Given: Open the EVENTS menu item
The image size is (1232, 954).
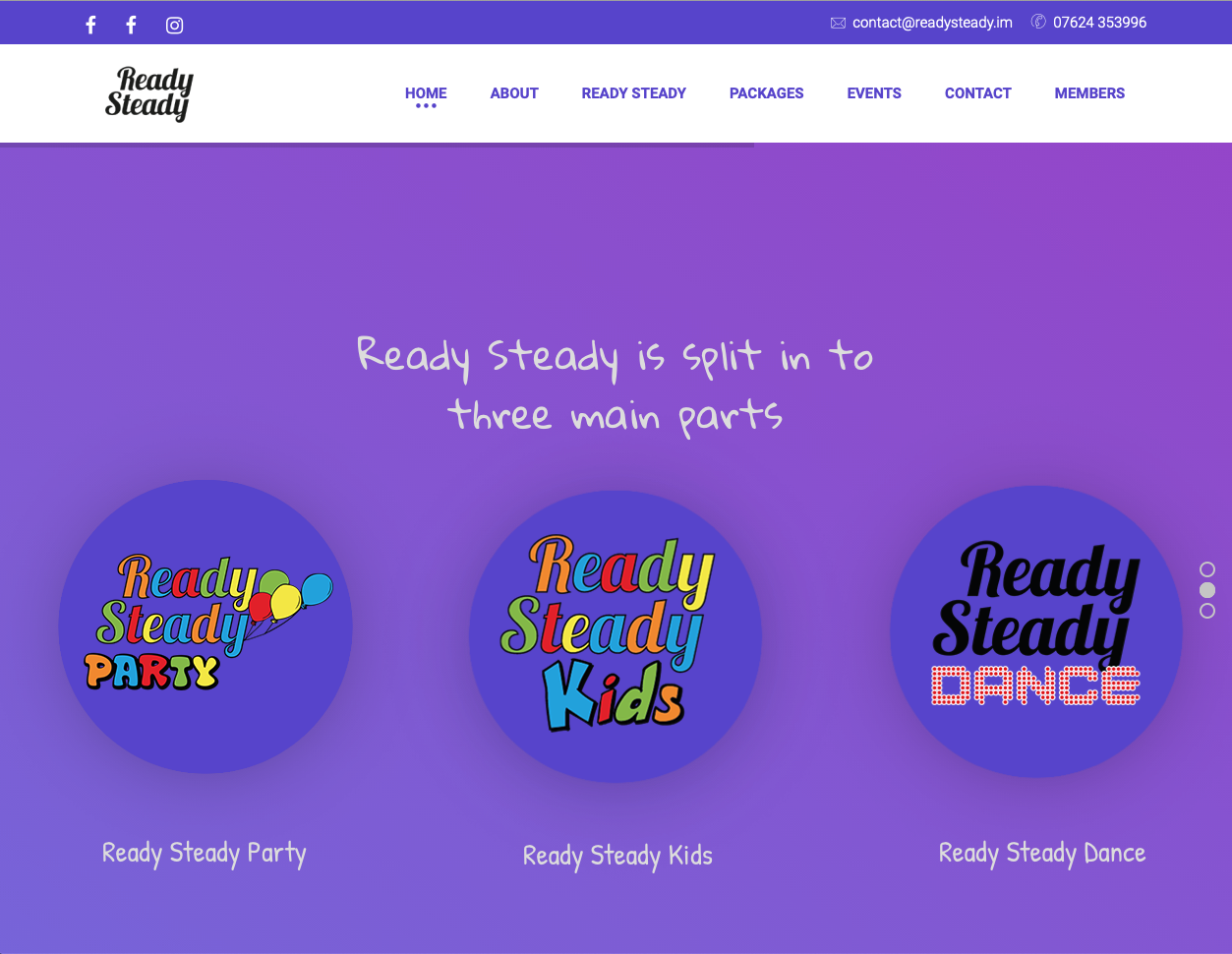Looking at the screenshot, I should coord(874,93).
